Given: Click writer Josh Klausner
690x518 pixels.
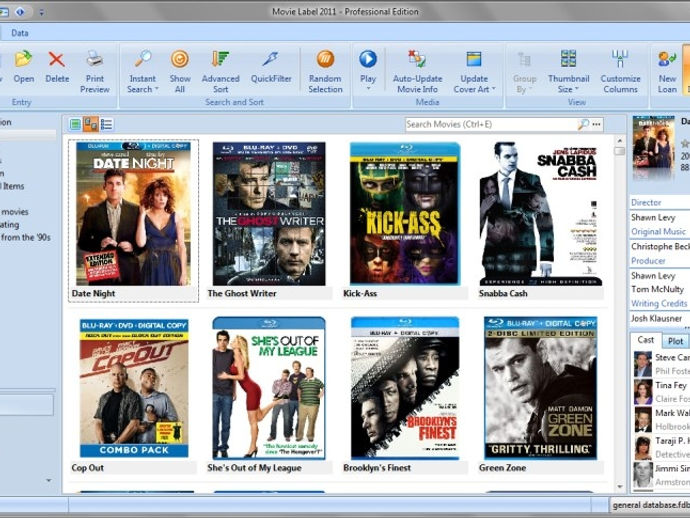Looking at the screenshot, I should (656, 318).
